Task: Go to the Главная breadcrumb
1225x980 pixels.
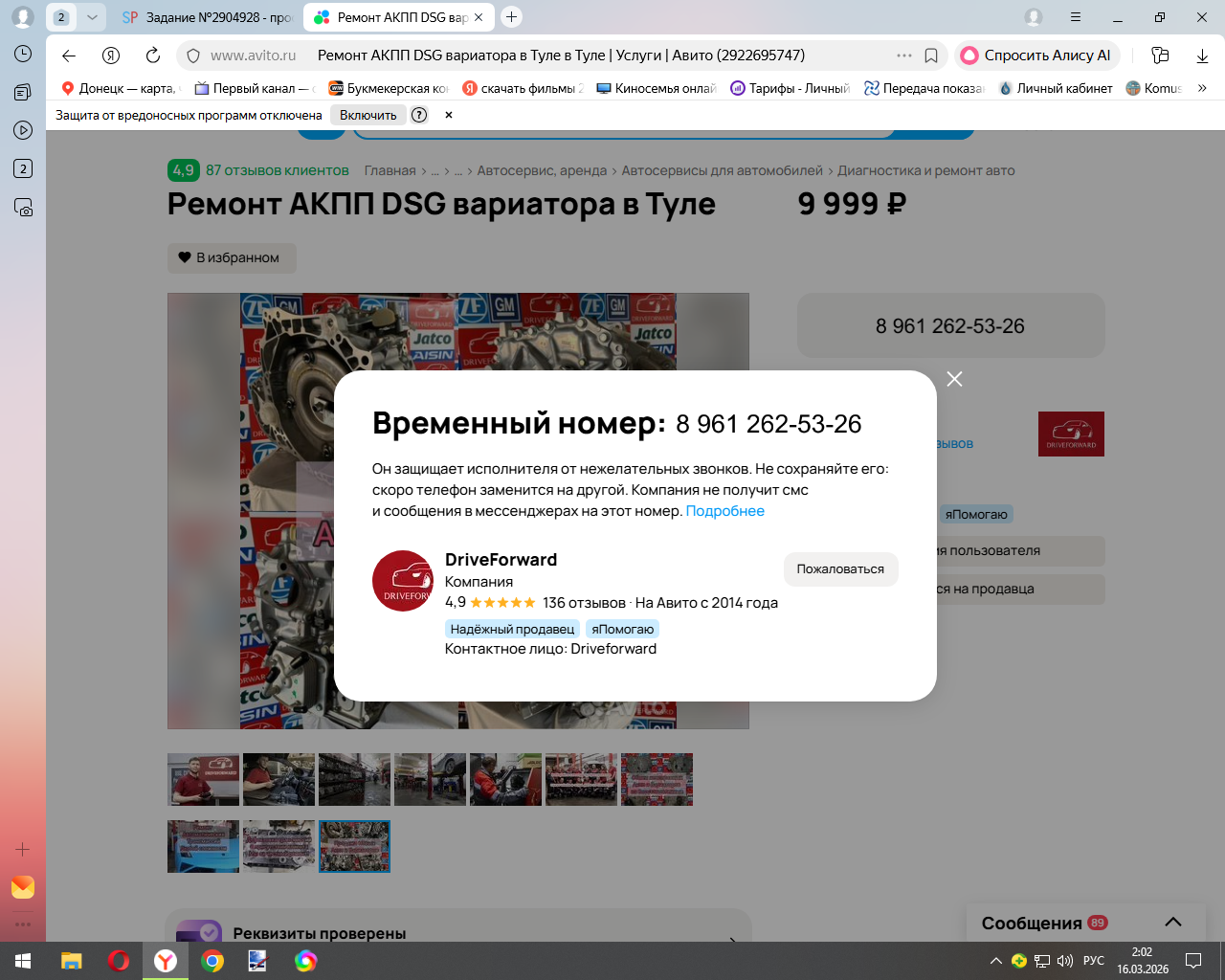Action: coord(390,170)
